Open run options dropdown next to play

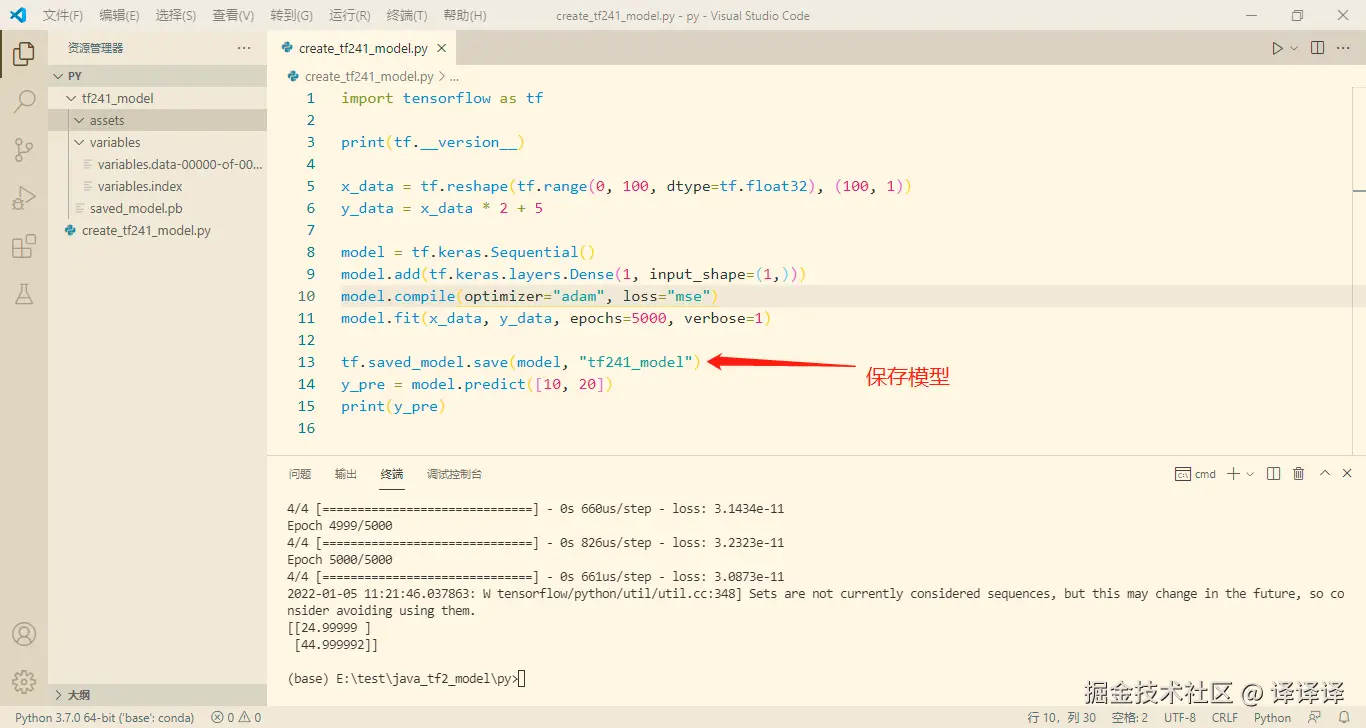click(x=1294, y=48)
